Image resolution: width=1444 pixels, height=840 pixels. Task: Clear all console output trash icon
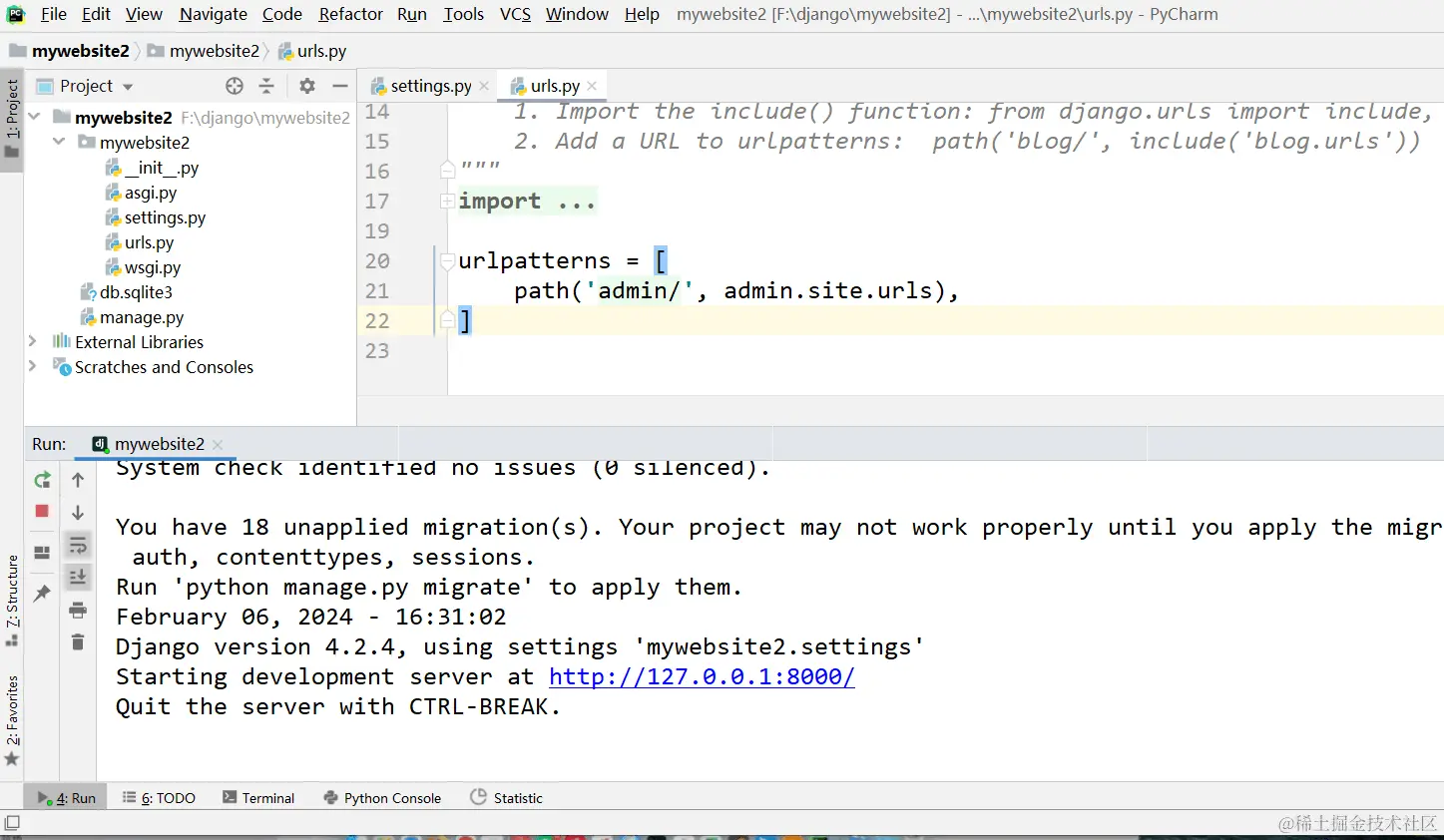tap(78, 641)
